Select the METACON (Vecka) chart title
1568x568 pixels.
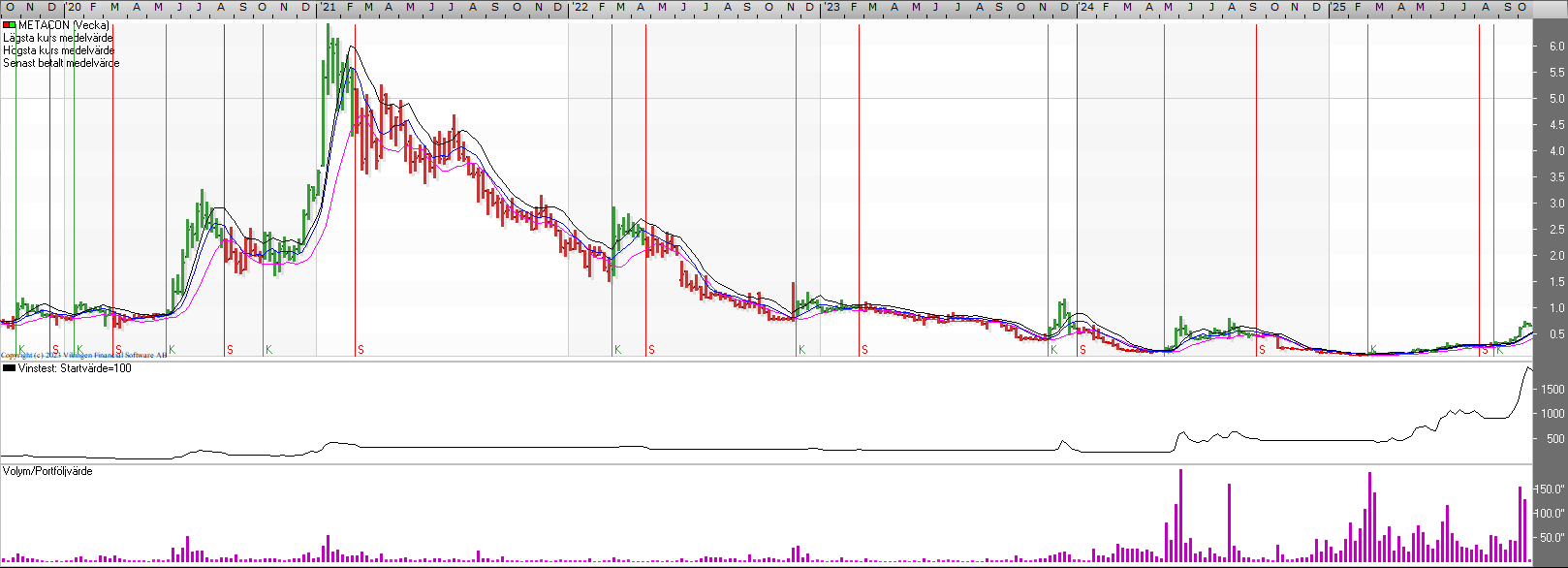click(x=64, y=25)
